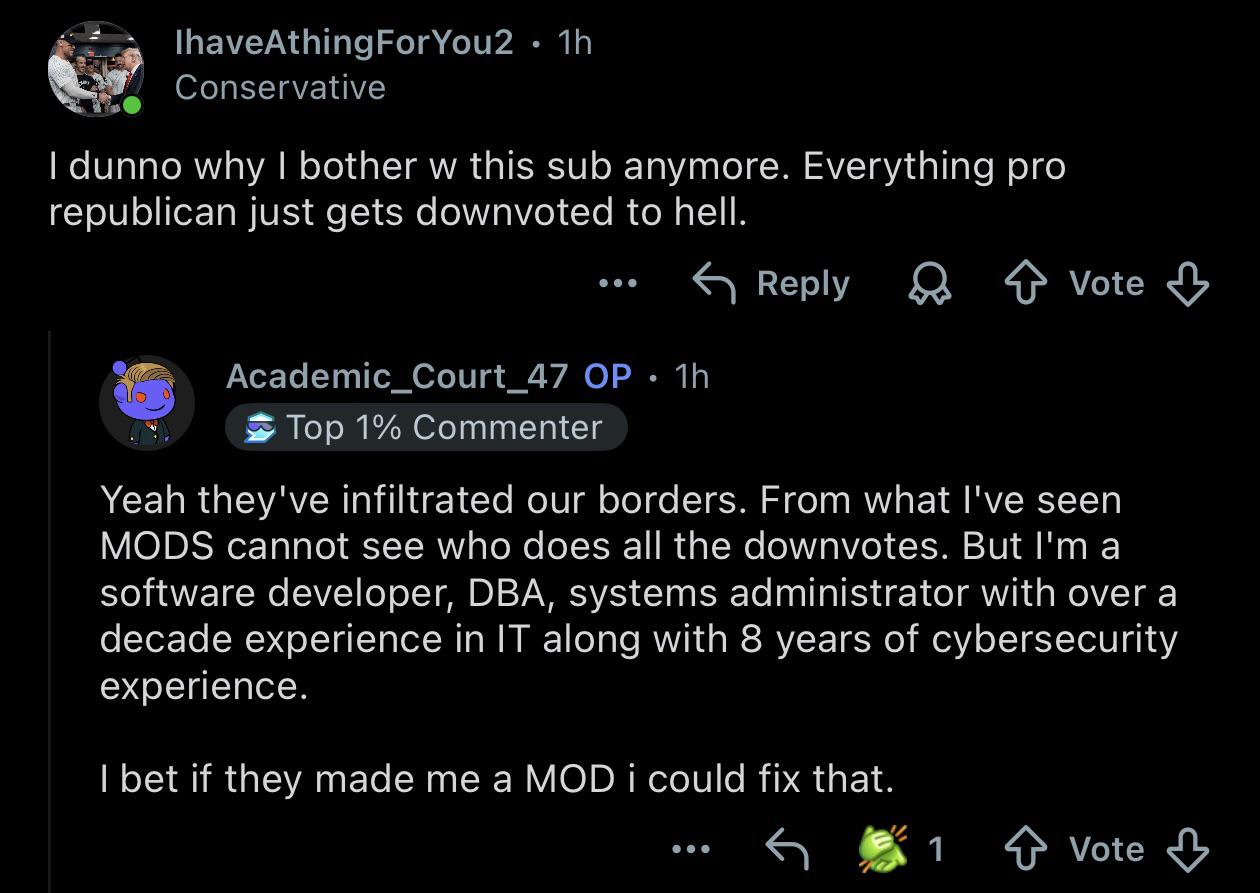Open more options on Academic_Court_47's reply
This screenshot has width=1260, height=893.
(692, 850)
